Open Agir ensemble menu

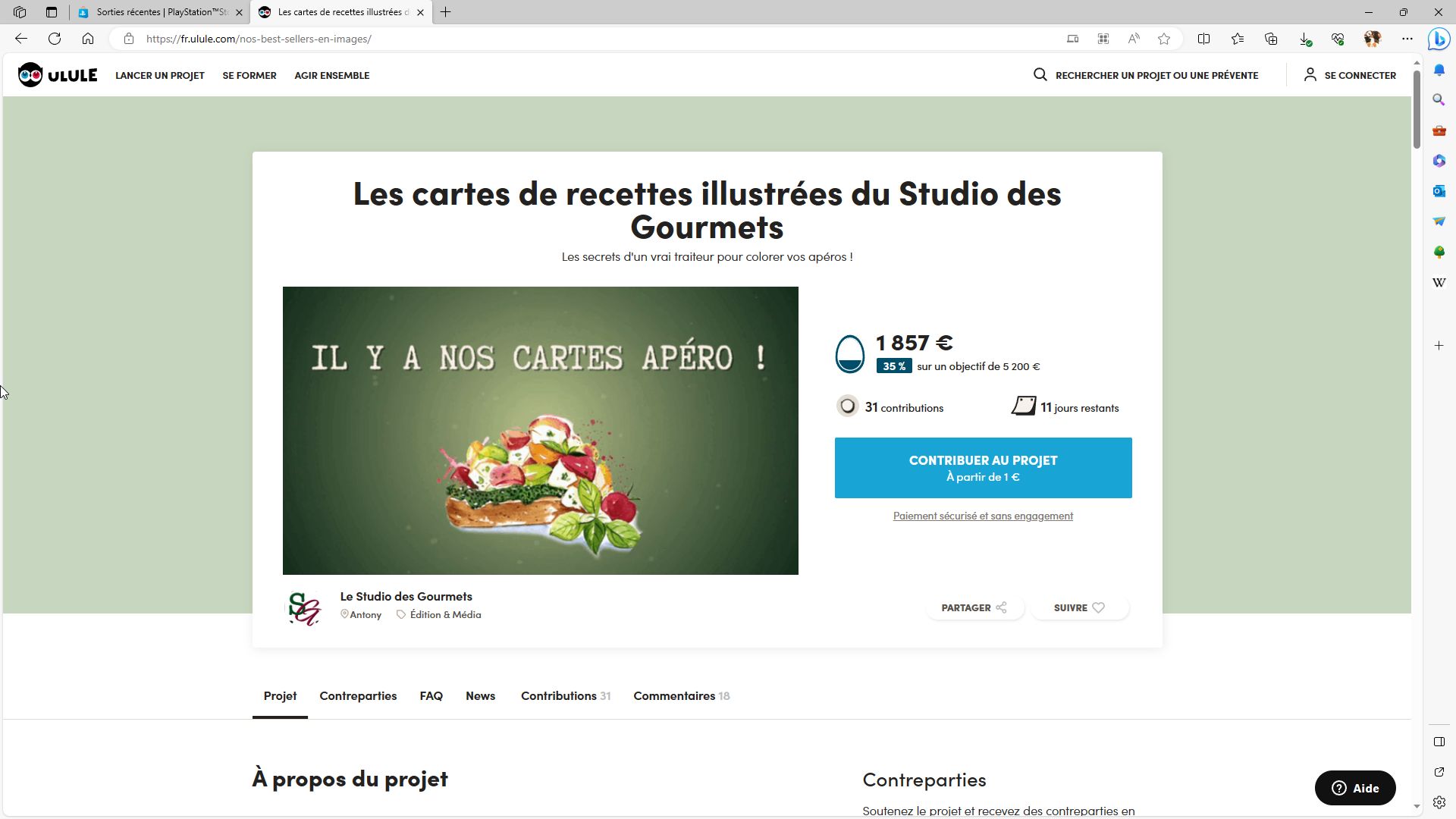click(x=332, y=75)
